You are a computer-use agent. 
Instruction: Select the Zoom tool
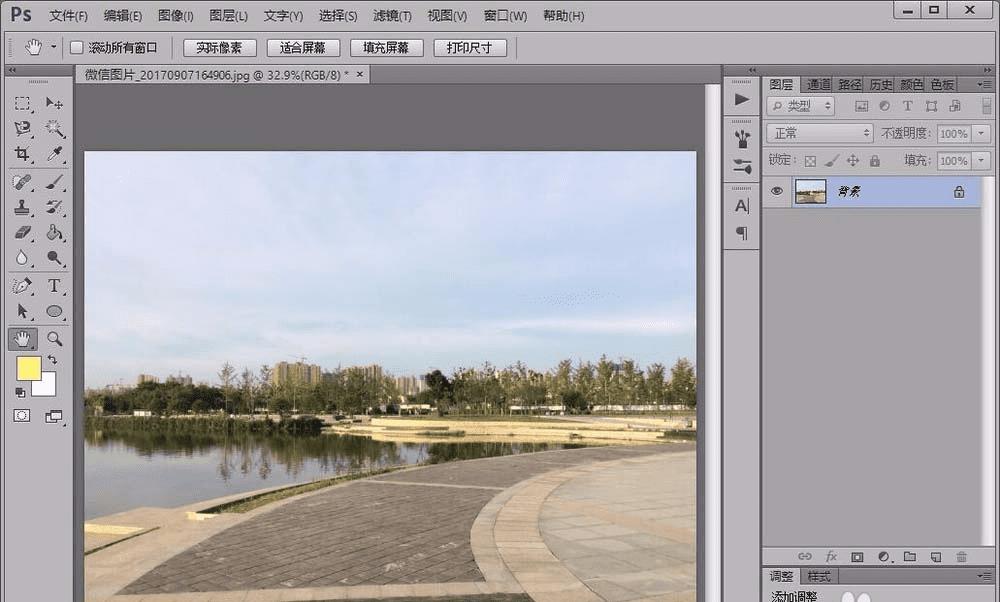[54, 339]
